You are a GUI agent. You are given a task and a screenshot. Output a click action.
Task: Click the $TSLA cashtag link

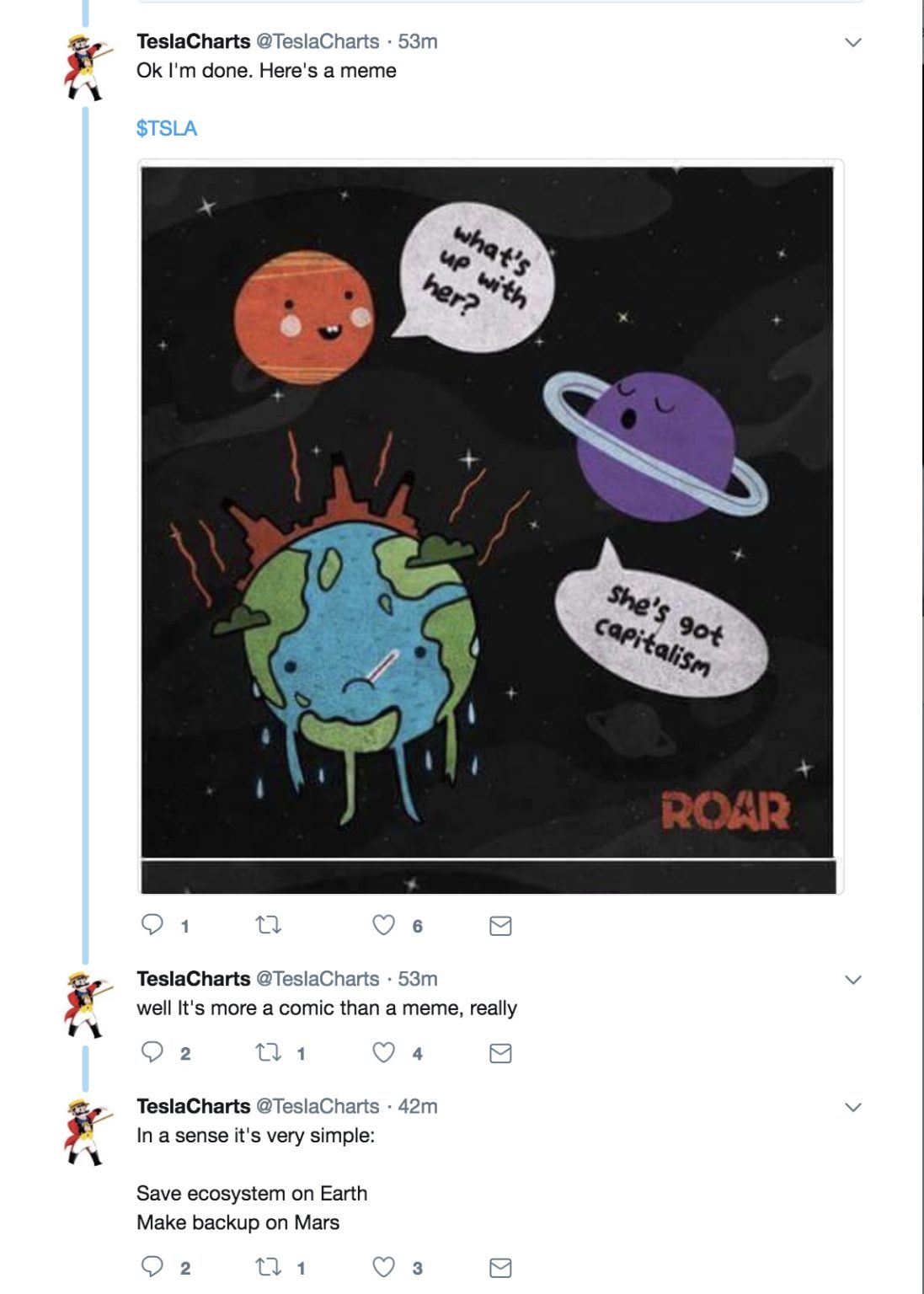[x=167, y=128]
